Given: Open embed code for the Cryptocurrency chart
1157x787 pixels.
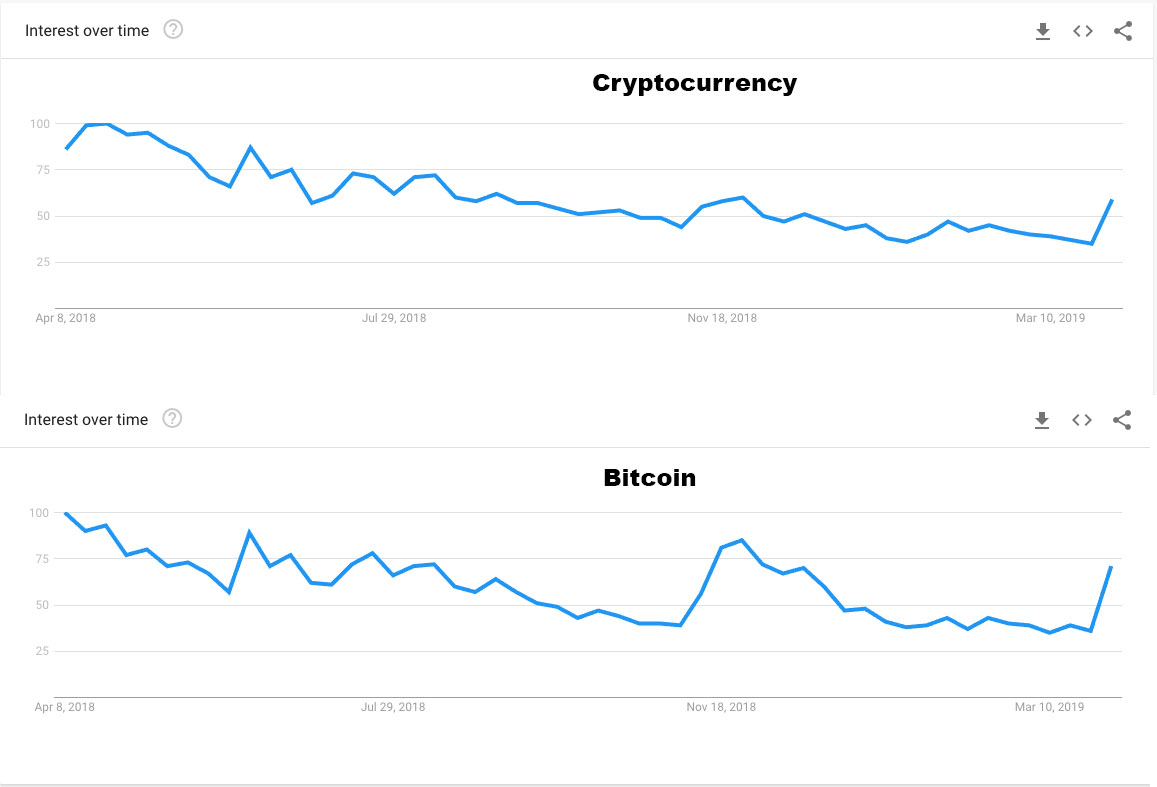Looking at the screenshot, I should click(x=1083, y=30).
